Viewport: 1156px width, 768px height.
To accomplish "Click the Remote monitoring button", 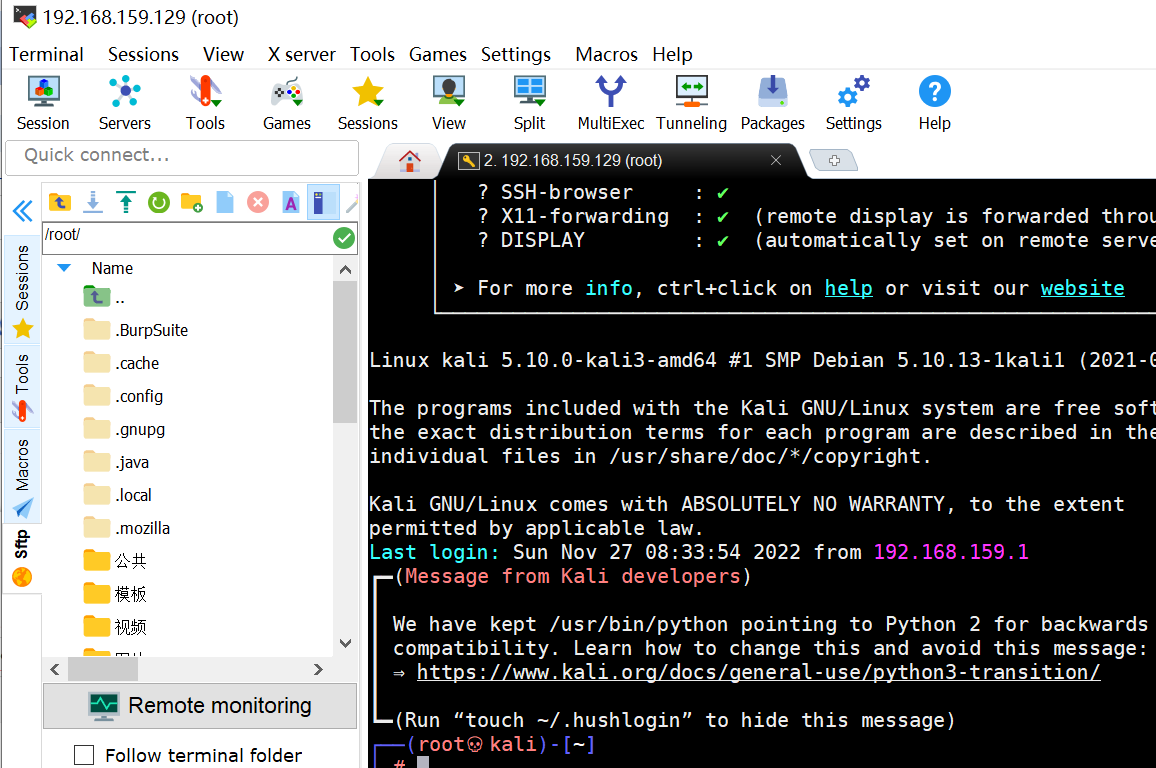I will point(200,705).
